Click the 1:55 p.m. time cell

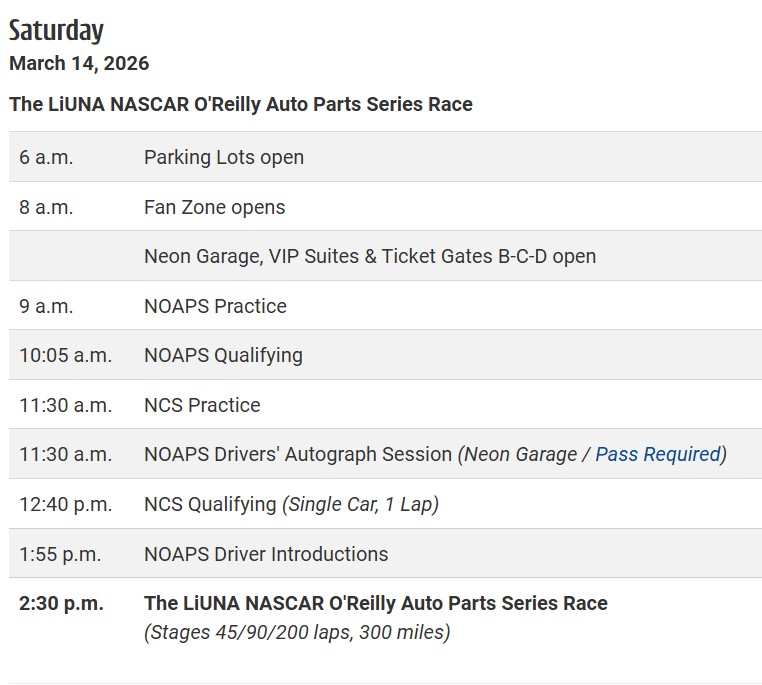62,554
